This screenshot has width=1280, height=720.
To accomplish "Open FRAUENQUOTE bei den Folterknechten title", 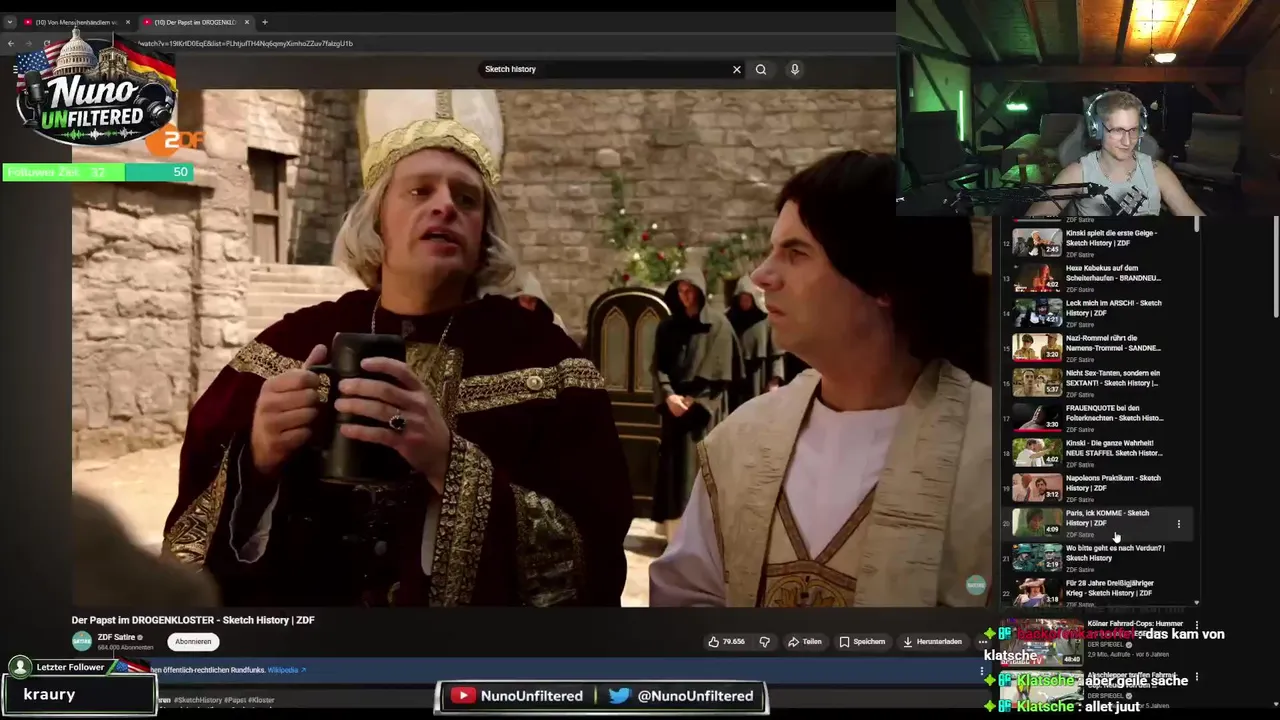I will pyautogui.click(x=1114, y=413).
